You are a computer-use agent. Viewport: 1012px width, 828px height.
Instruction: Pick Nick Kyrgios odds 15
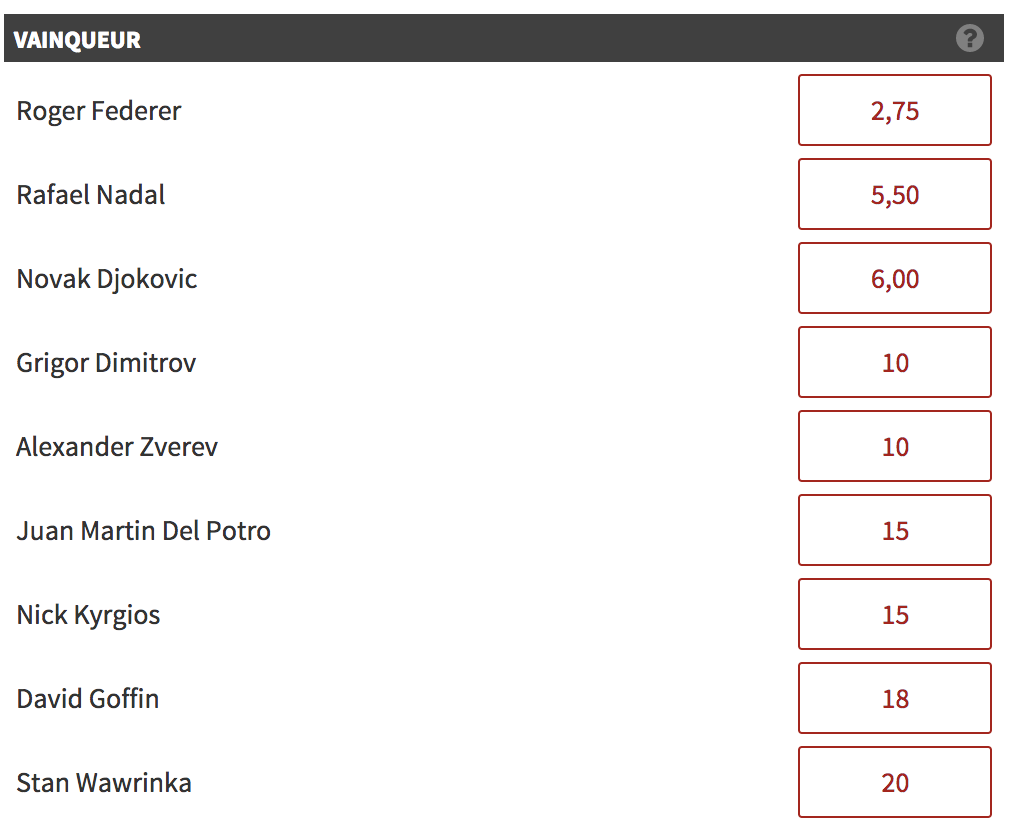coord(895,614)
